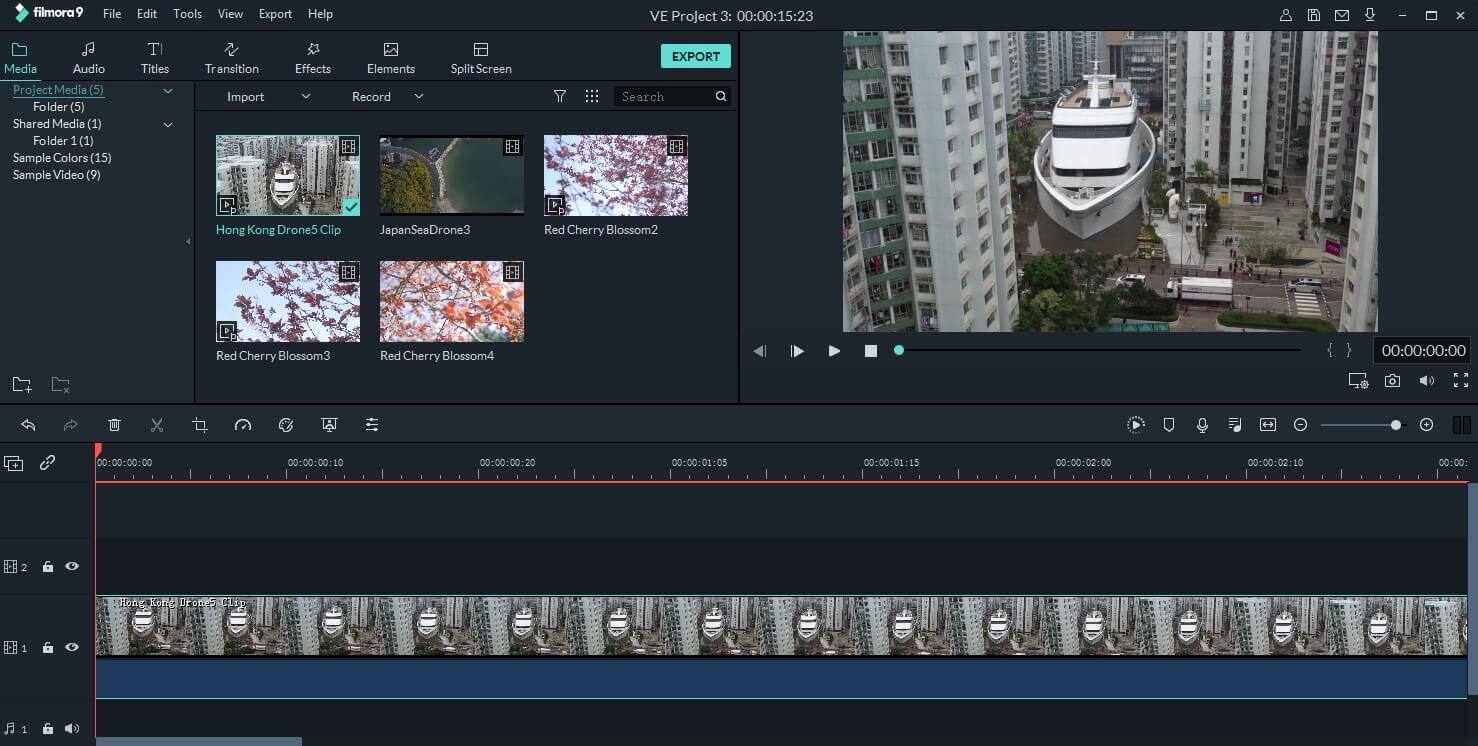Open the Tools menu in the menu bar
This screenshot has height=746, width=1478.
pos(187,13)
